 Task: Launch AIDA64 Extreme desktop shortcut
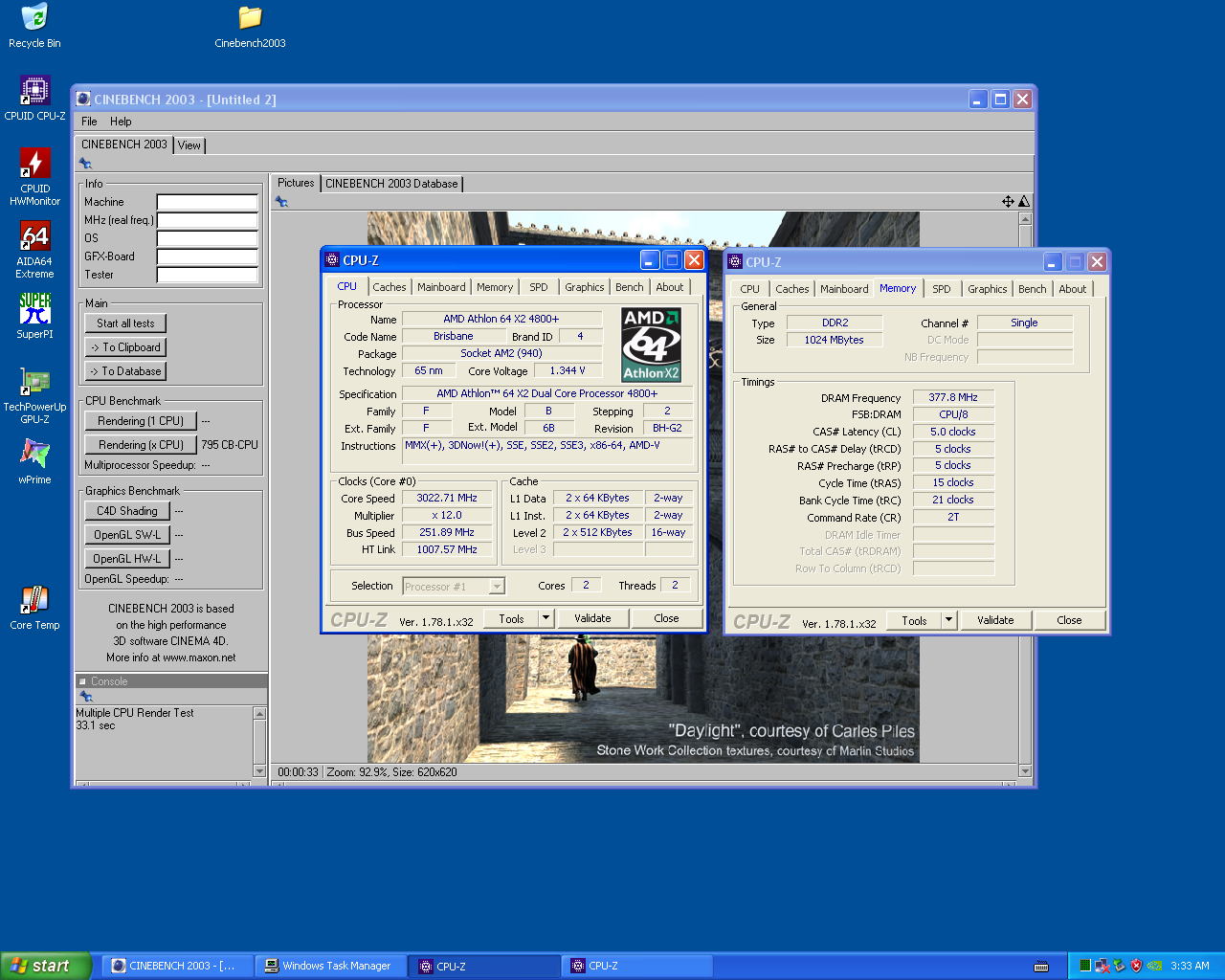(34, 250)
